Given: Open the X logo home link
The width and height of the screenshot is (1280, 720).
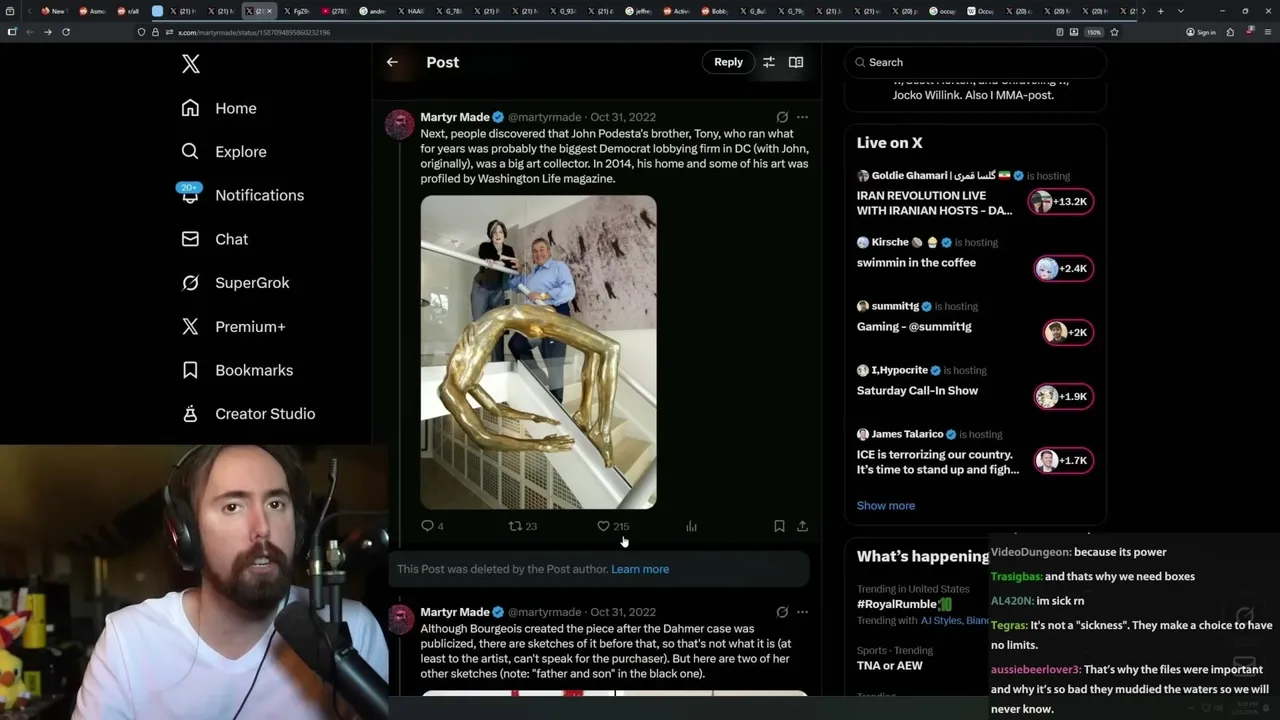Looking at the screenshot, I should 191,65.
